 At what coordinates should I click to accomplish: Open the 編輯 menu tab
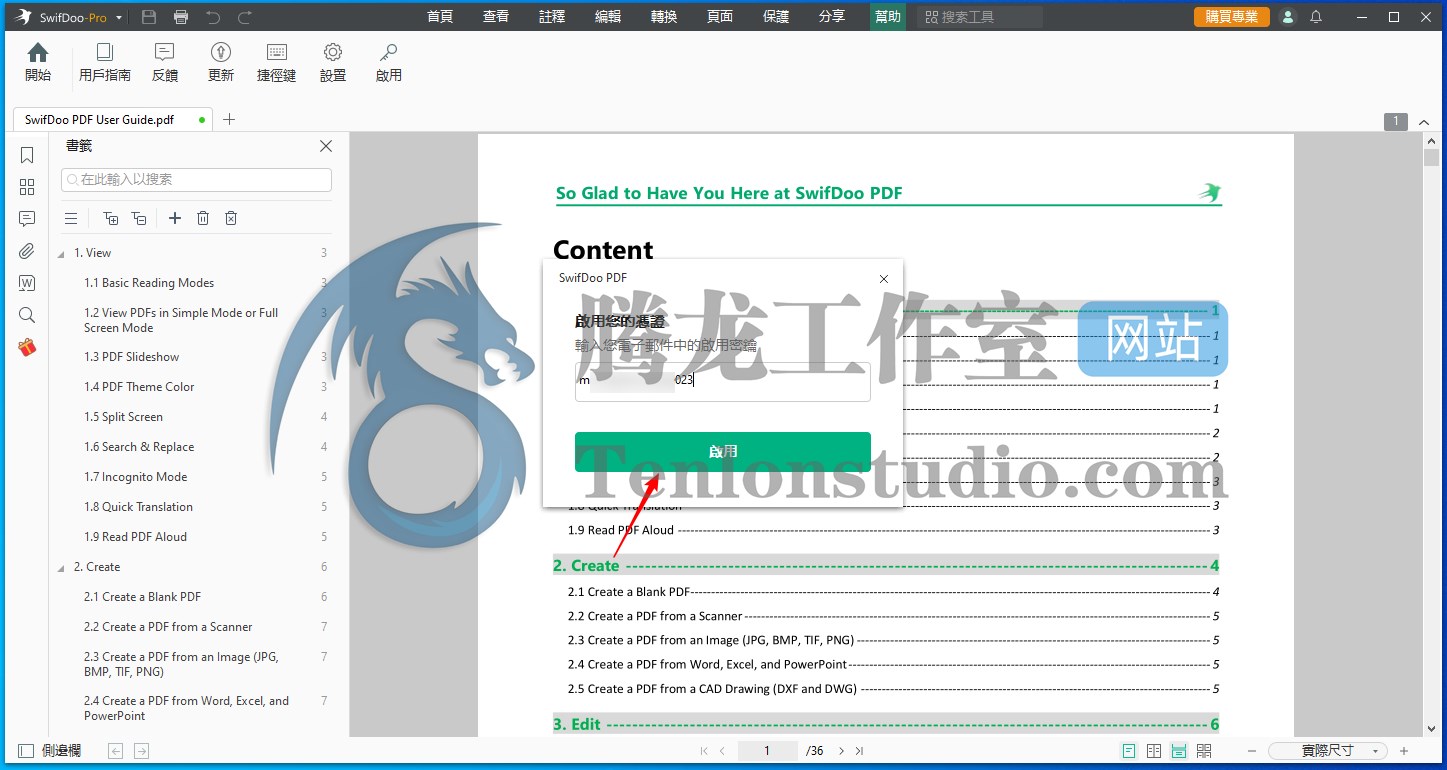(x=608, y=17)
